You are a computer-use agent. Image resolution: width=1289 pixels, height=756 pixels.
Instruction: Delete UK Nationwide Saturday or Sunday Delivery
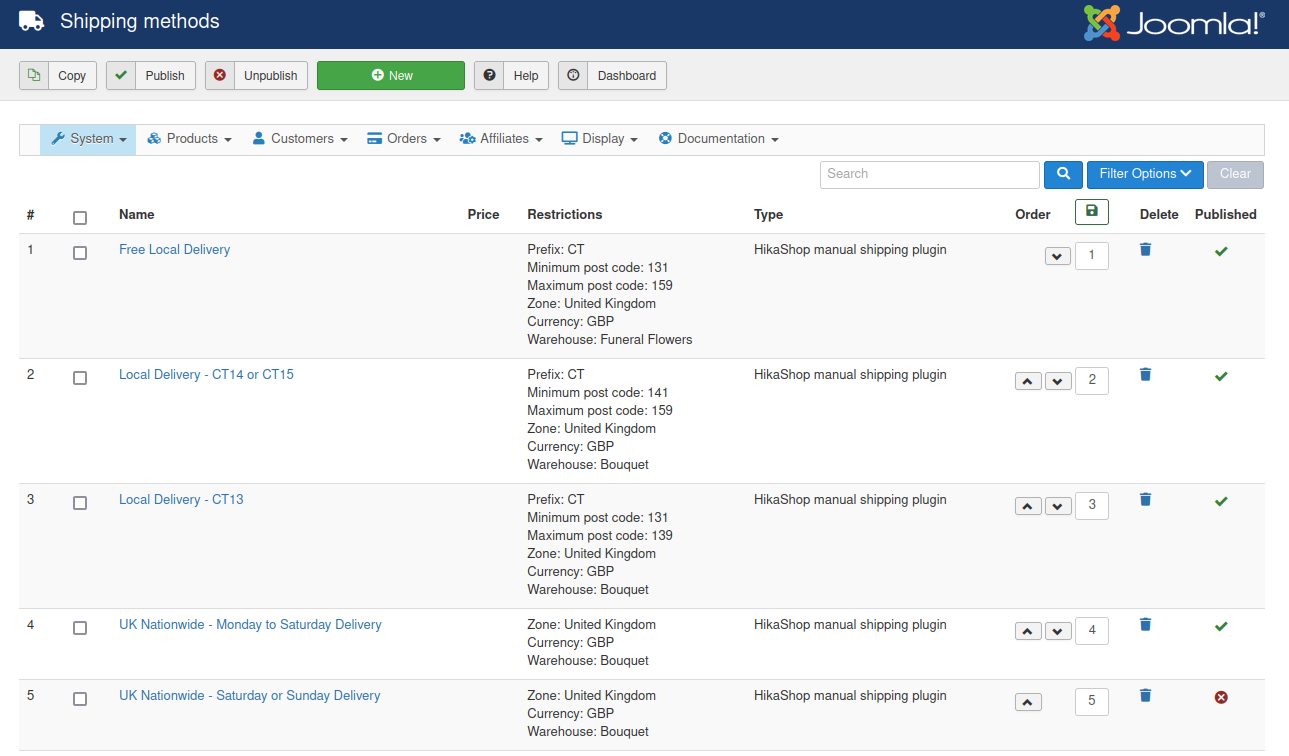tap(1145, 696)
